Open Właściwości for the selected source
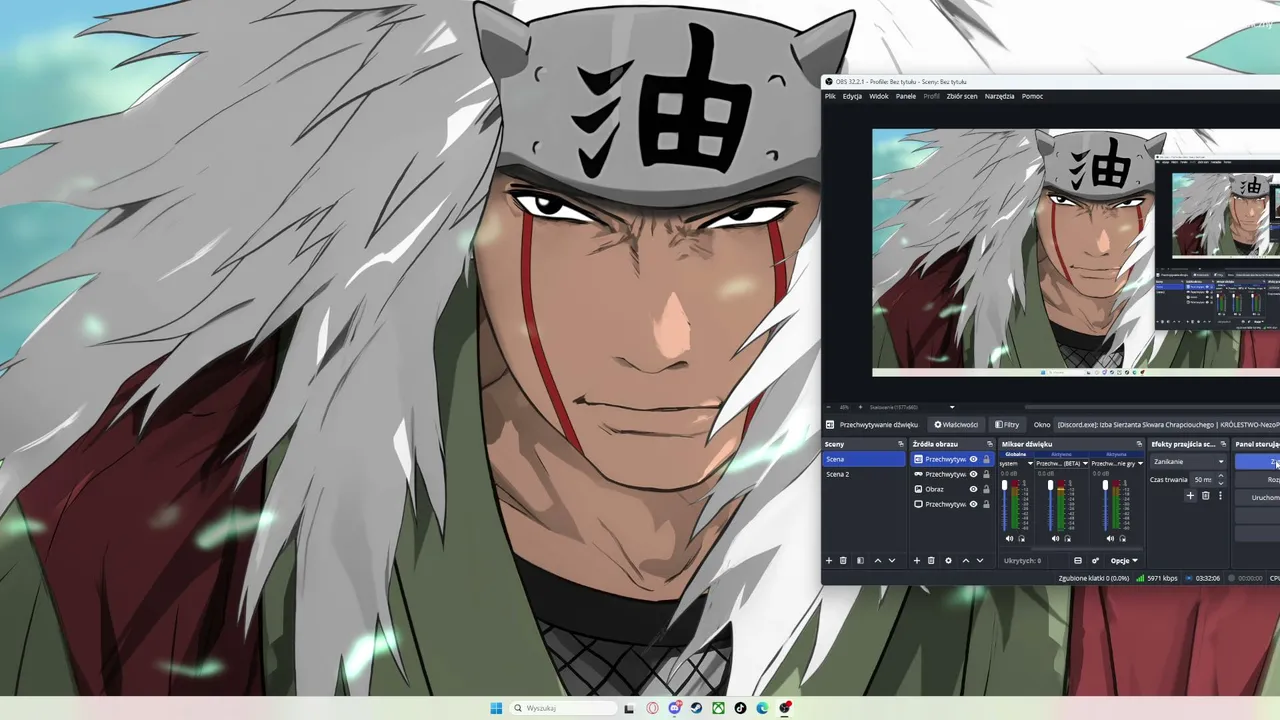 coord(956,425)
